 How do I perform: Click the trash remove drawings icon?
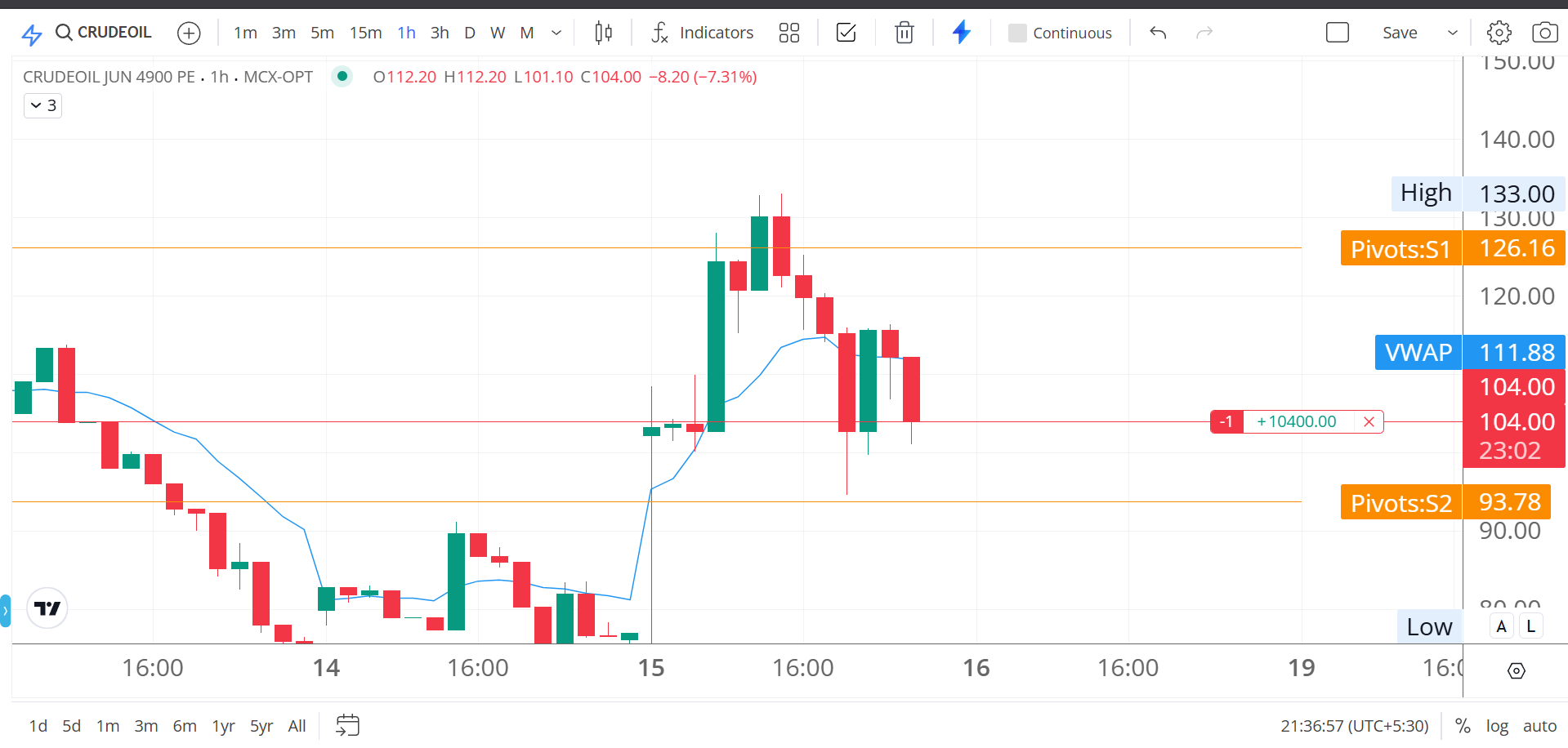(x=904, y=33)
